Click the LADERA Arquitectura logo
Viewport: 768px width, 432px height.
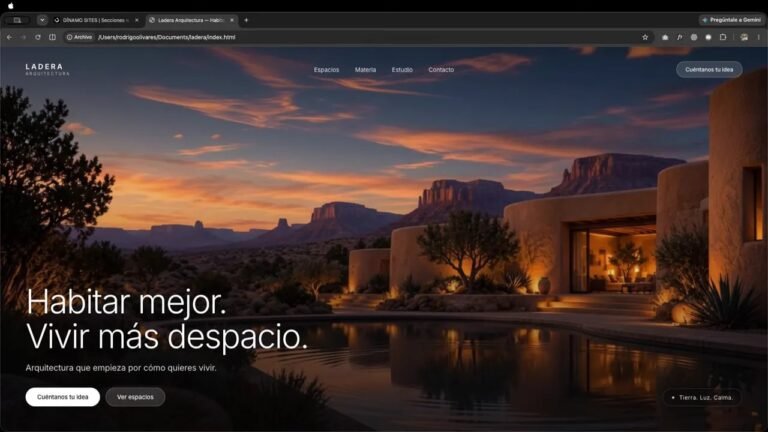(47, 70)
